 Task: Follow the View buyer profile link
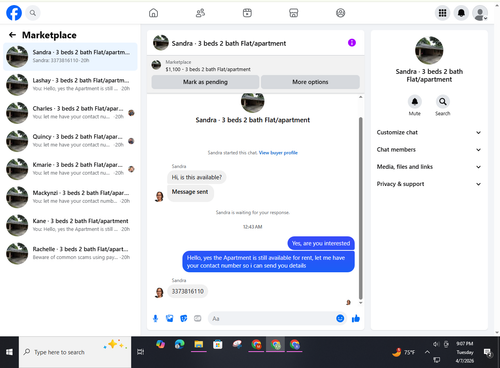[x=278, y=153]
